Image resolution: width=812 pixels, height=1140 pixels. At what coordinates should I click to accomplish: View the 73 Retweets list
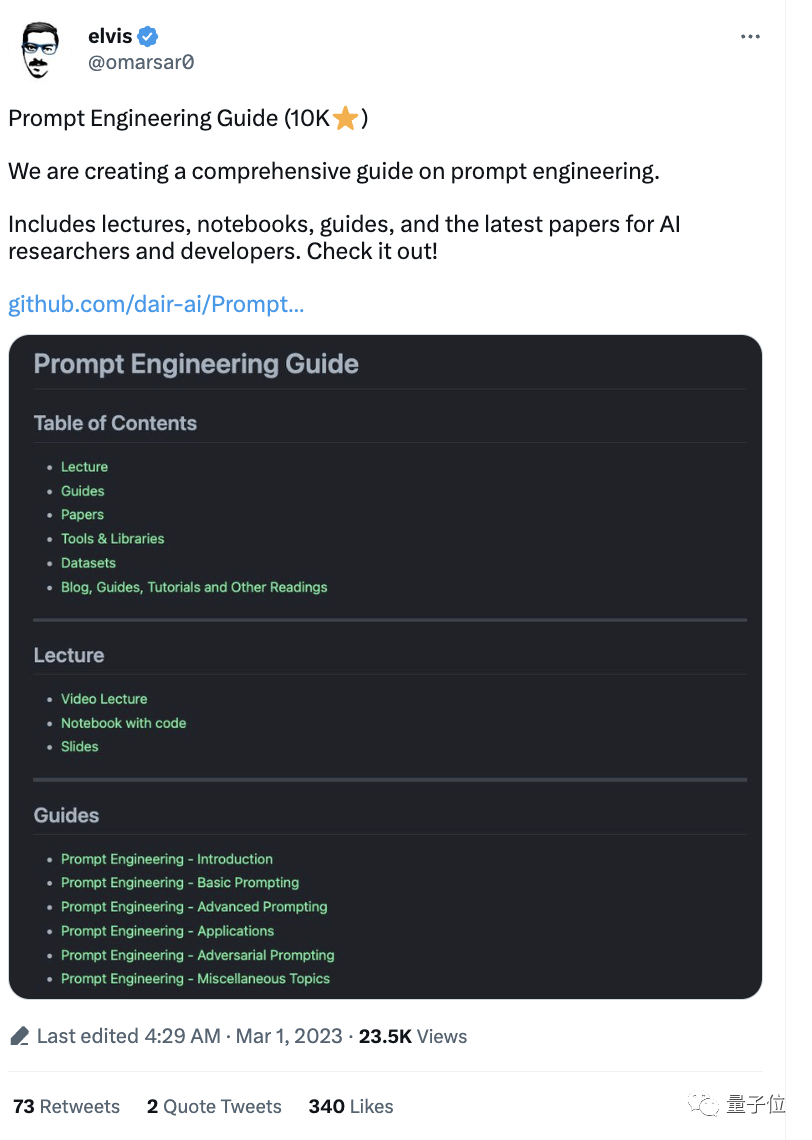(x=66, y=1106)
